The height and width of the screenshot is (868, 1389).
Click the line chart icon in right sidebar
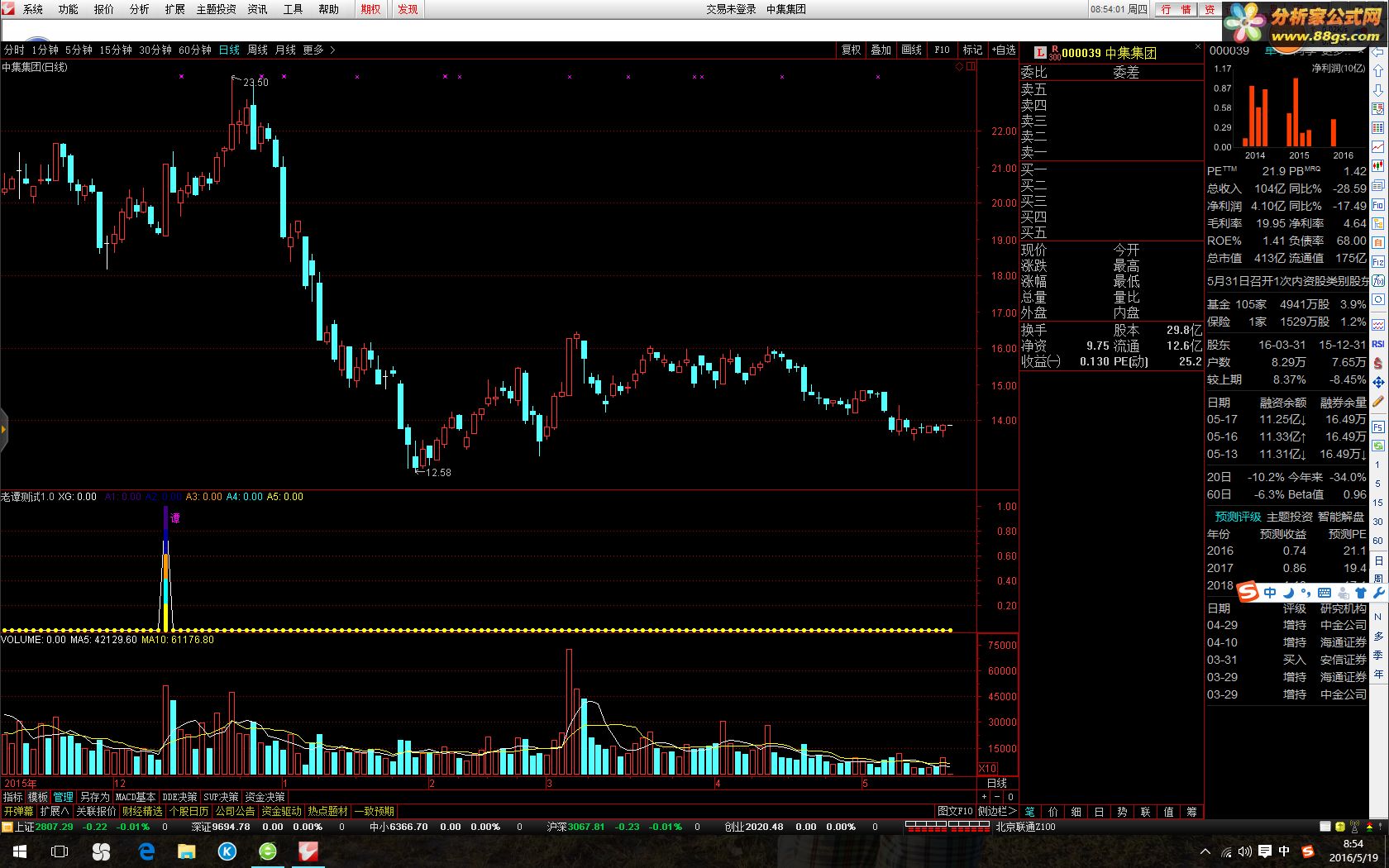tap(1378, 146)
